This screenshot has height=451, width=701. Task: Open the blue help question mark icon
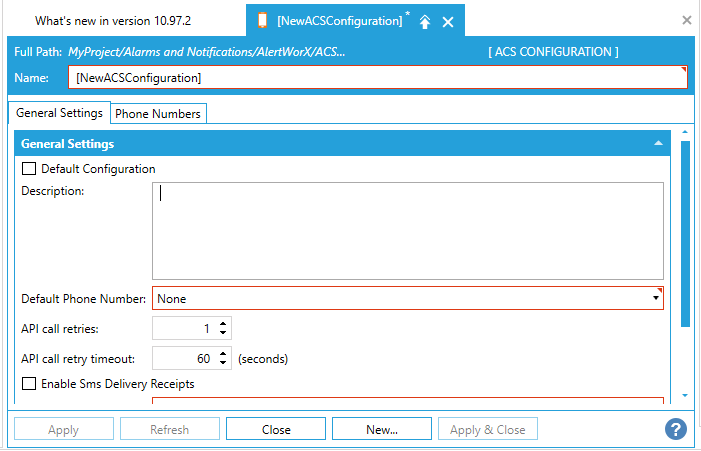675,429
